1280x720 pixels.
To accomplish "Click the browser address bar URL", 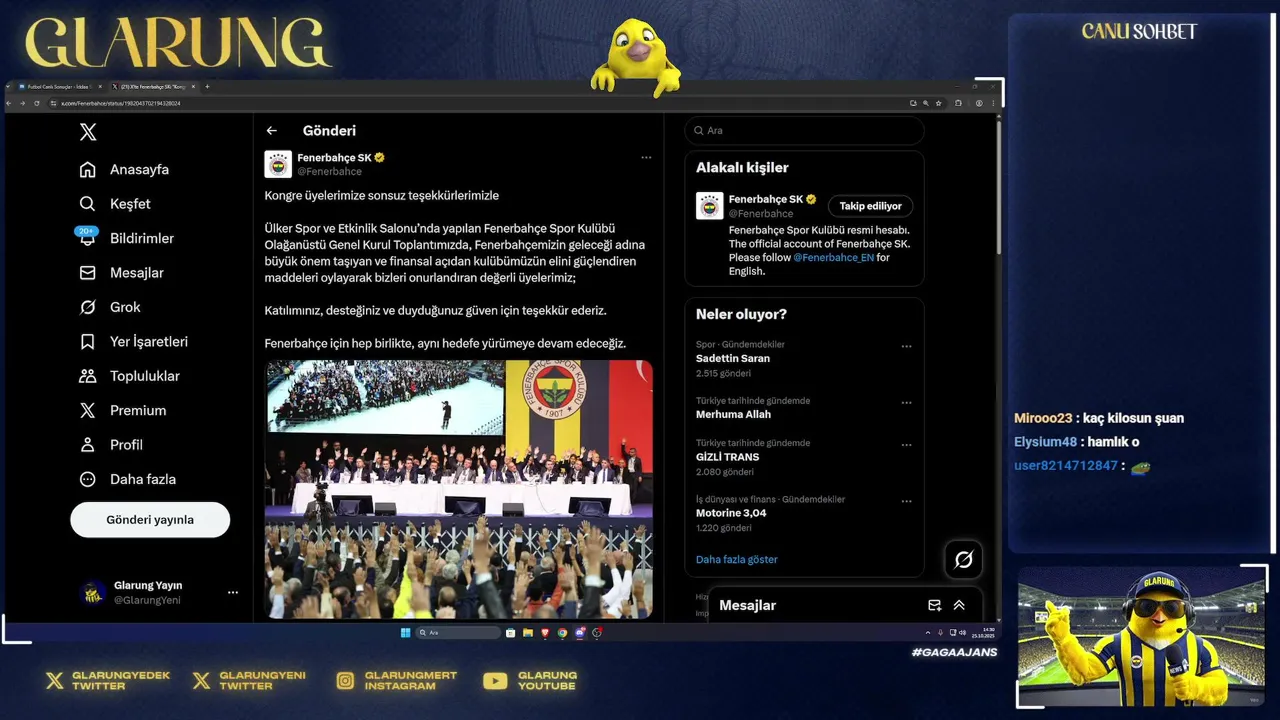I will tap(121, 103).
